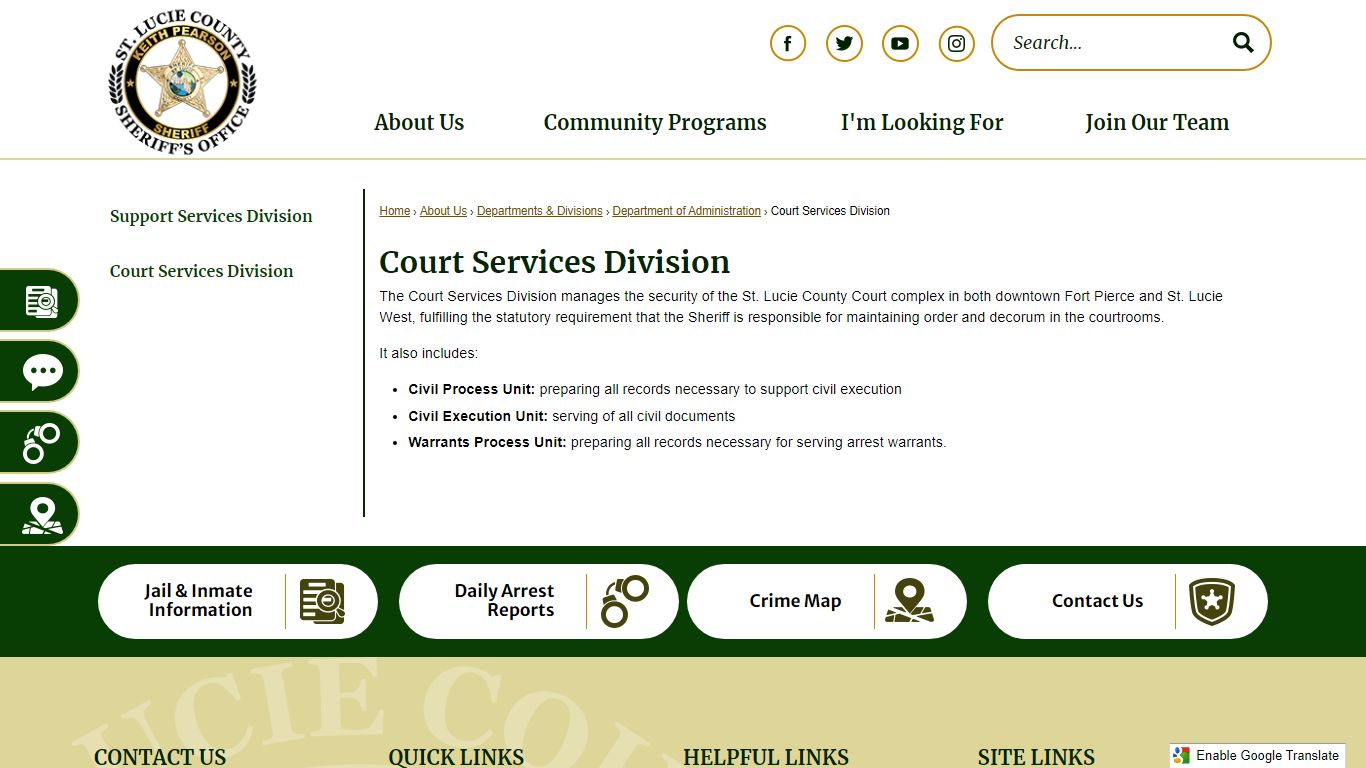Open the YouTube social icon
The width and height of the screenshot is (1366, 768).
pyautogui.click(x=900, y=43)
